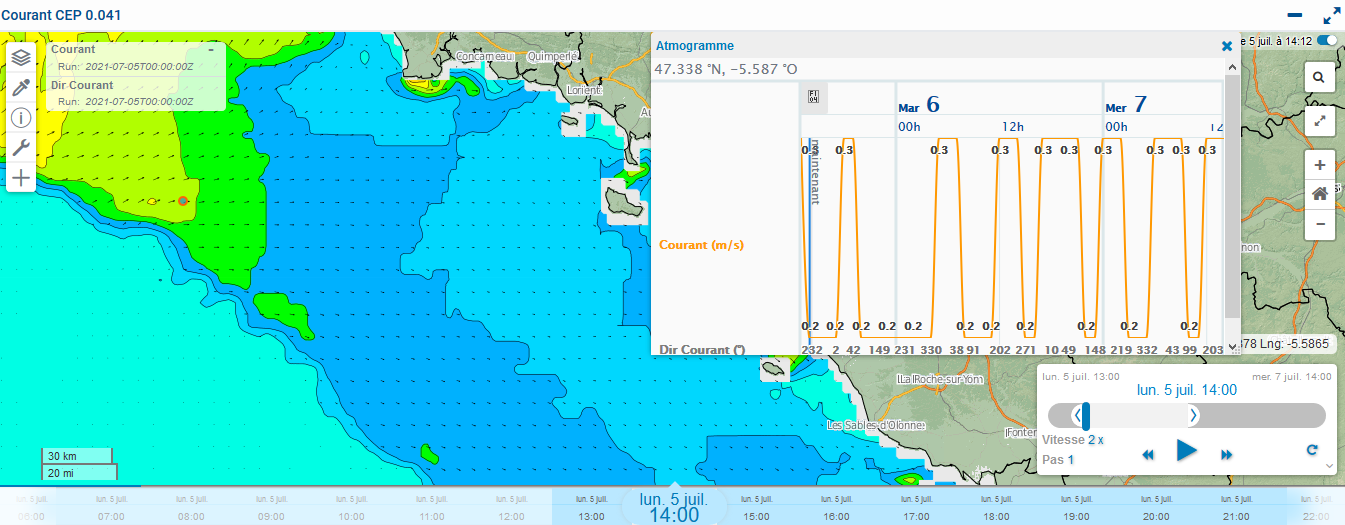Select the eyedropper probe tool
Image resolution: width=1345 pixels, height=525 pixels.
[x=21, y=88]
